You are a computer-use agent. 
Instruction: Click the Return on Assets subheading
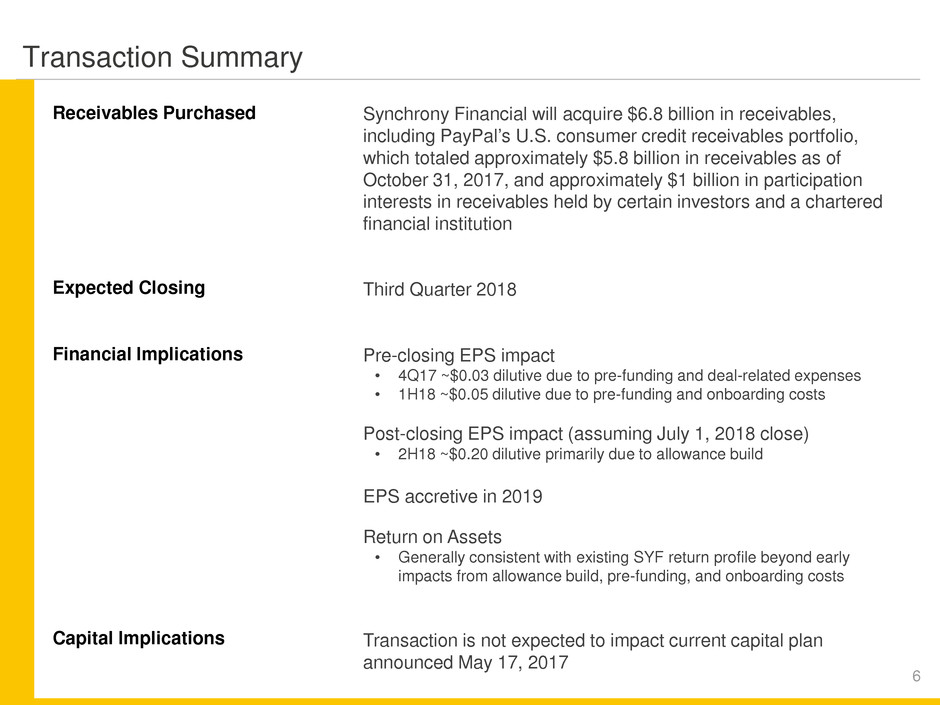click(x=432, y=537)
